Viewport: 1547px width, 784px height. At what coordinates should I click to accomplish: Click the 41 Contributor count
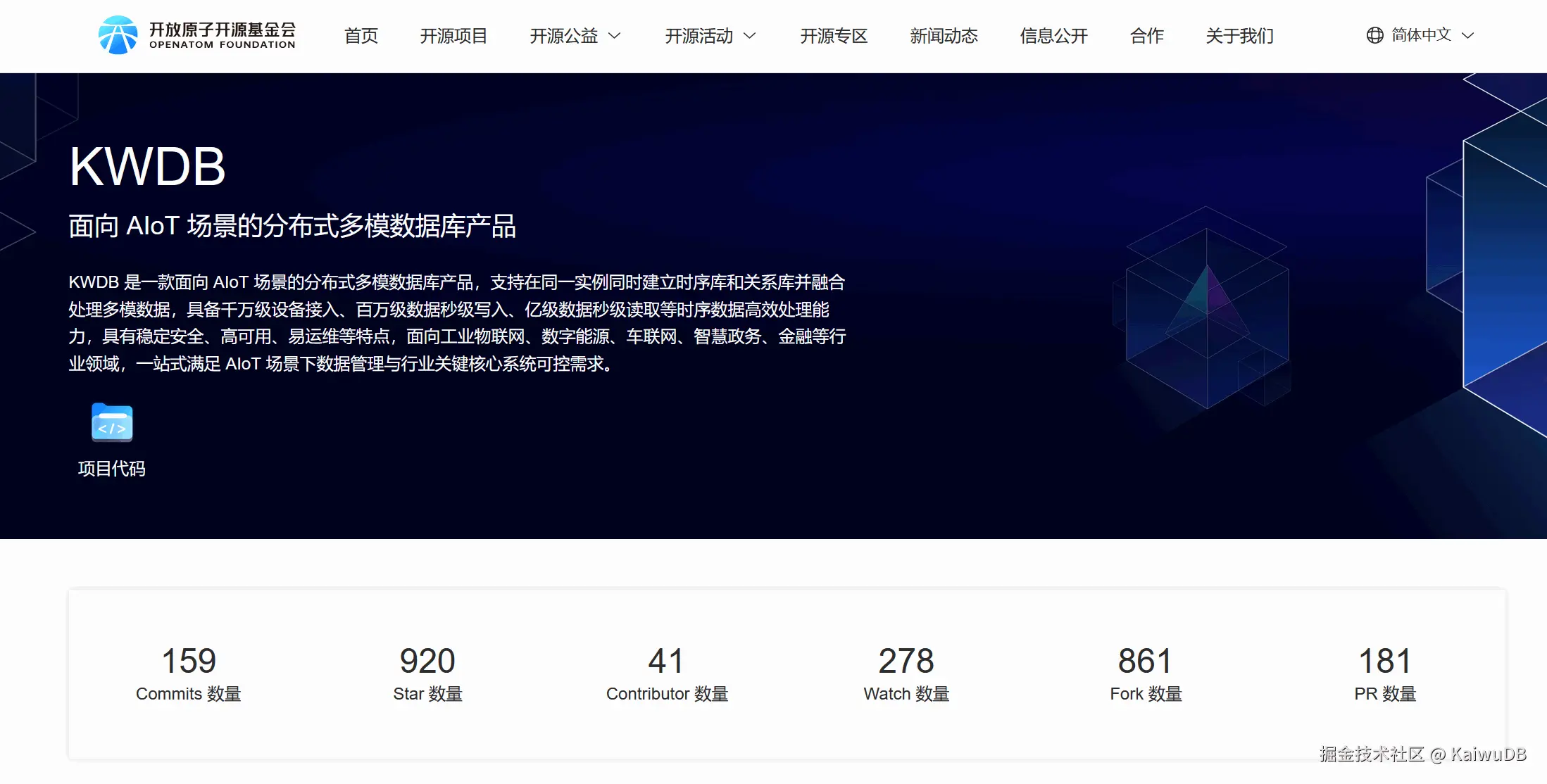point(666,661)
